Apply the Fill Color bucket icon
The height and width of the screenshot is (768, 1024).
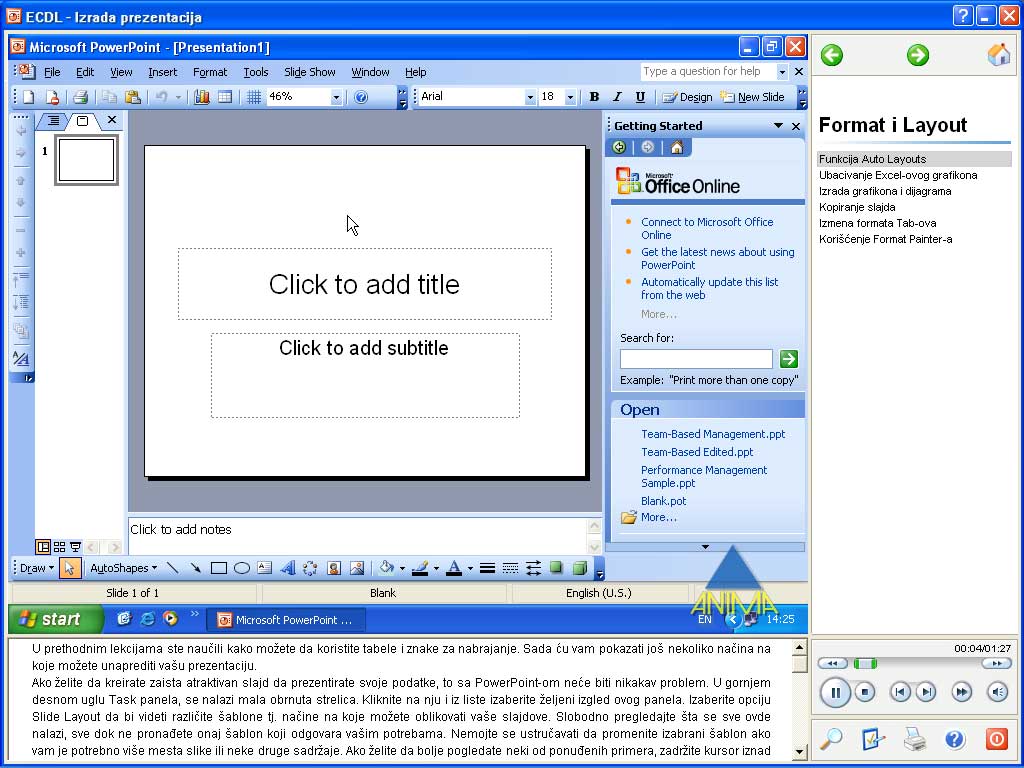coord(388,567)
